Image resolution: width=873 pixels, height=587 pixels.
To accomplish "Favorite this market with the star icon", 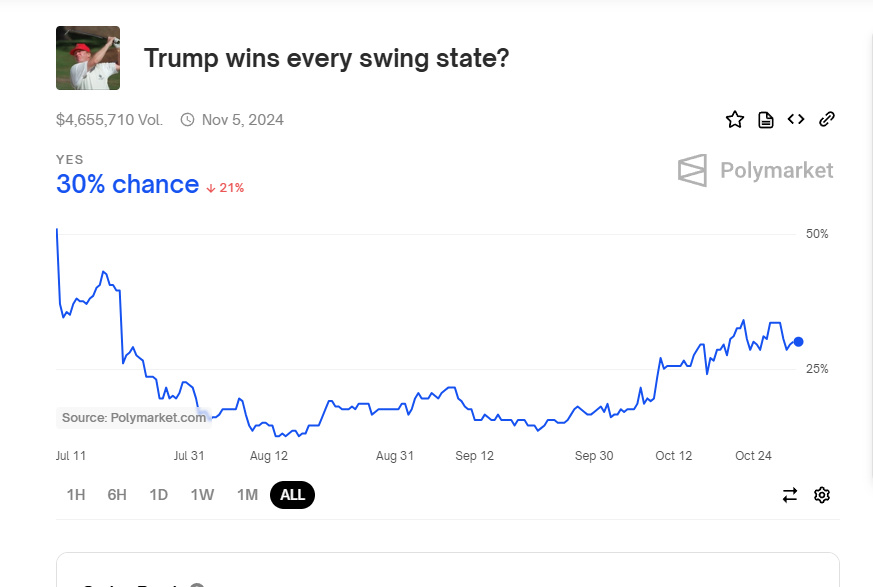I will point(735,120).
